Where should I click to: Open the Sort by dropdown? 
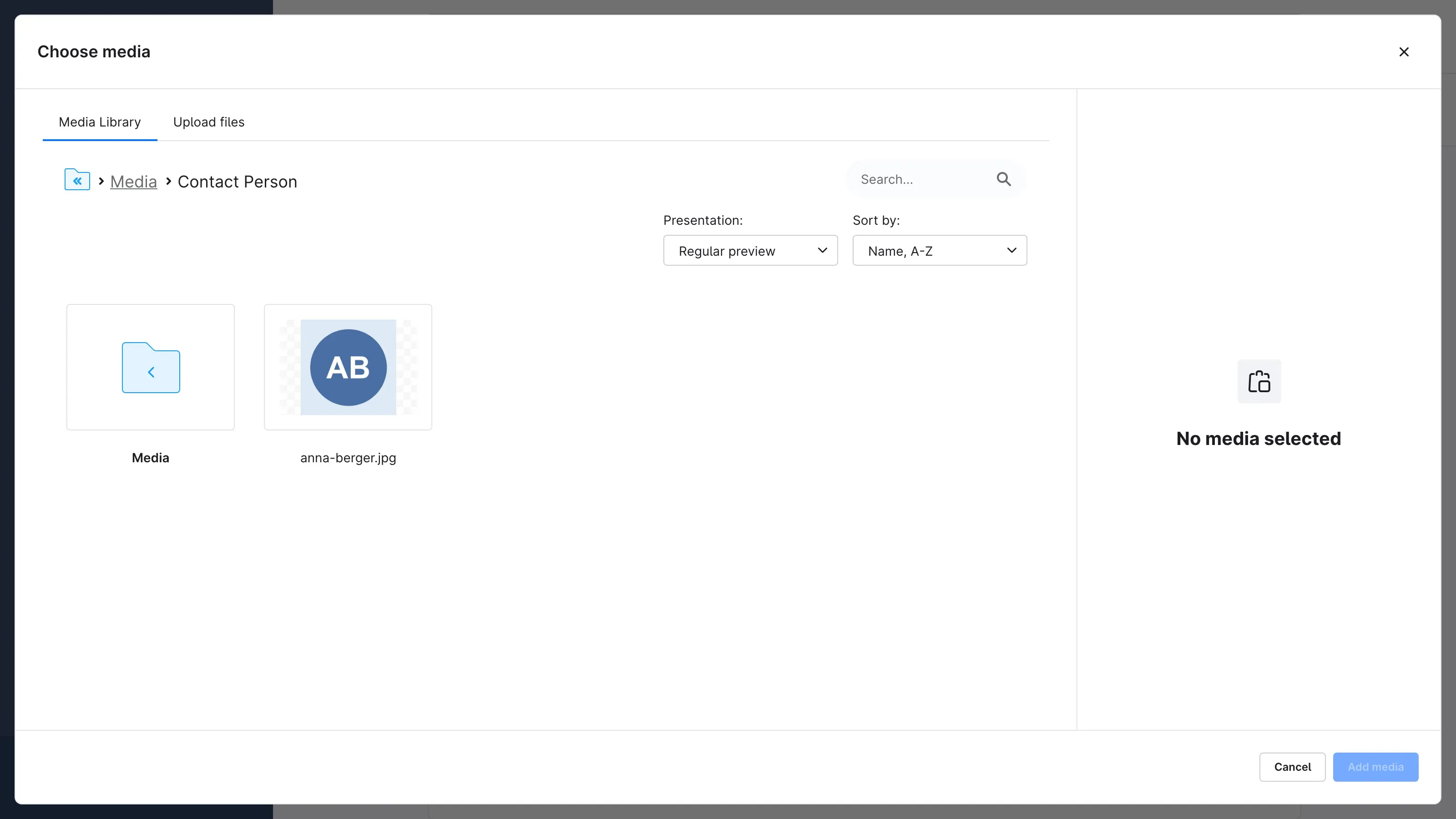click(940, 250)
